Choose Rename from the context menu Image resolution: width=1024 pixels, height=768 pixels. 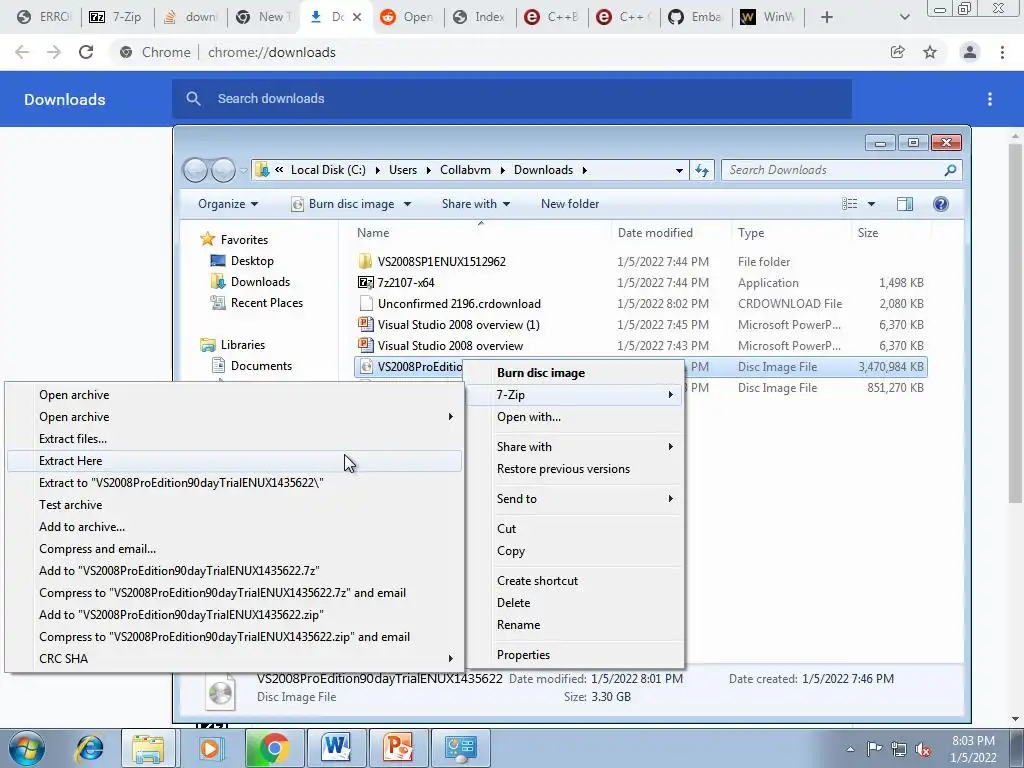pyautogui.click(x=575, y=625)
